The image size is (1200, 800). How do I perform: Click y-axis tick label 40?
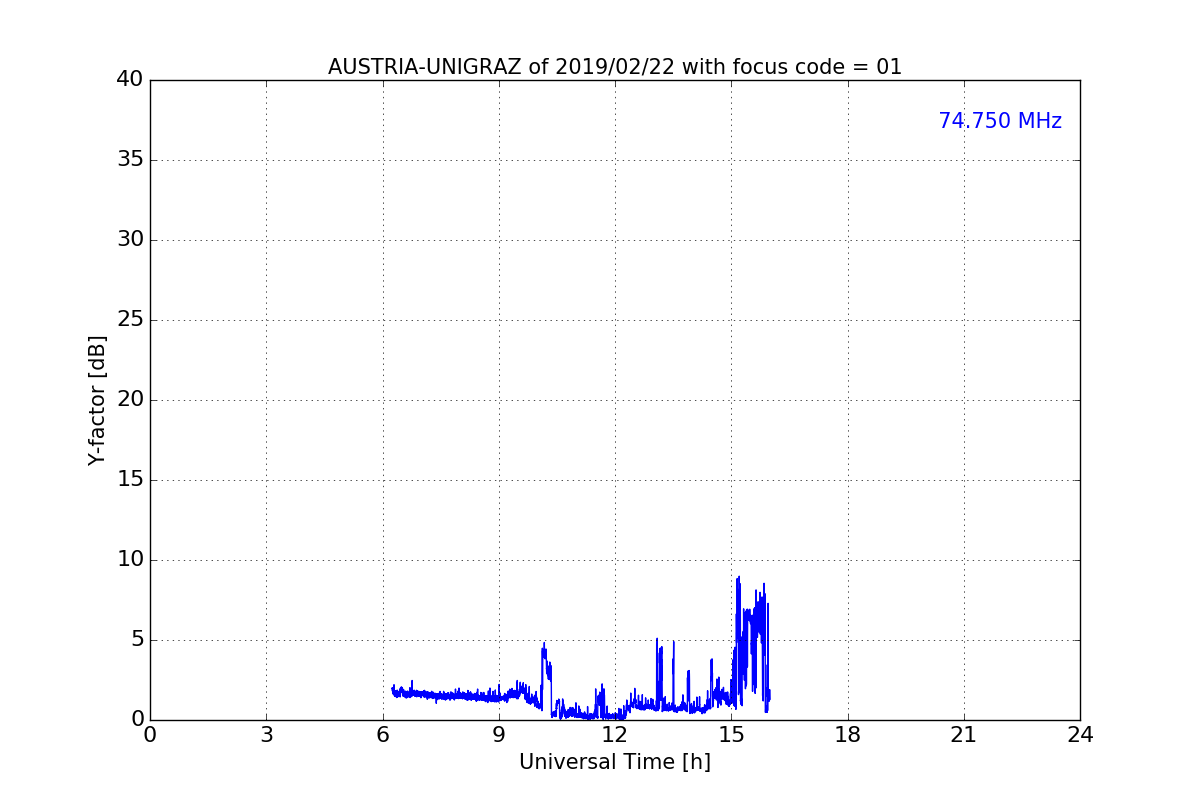pos(130,80)
